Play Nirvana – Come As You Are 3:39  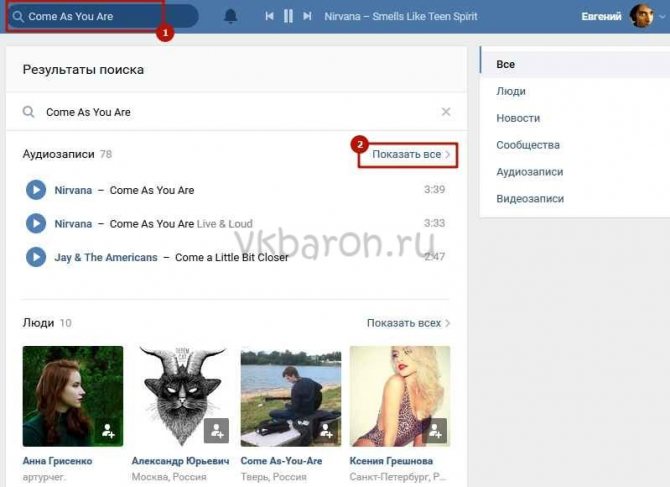click(36, 190)
